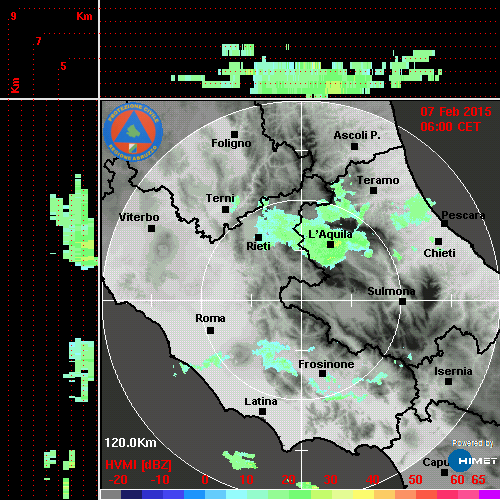Click the 5 km height axis label

63,66
